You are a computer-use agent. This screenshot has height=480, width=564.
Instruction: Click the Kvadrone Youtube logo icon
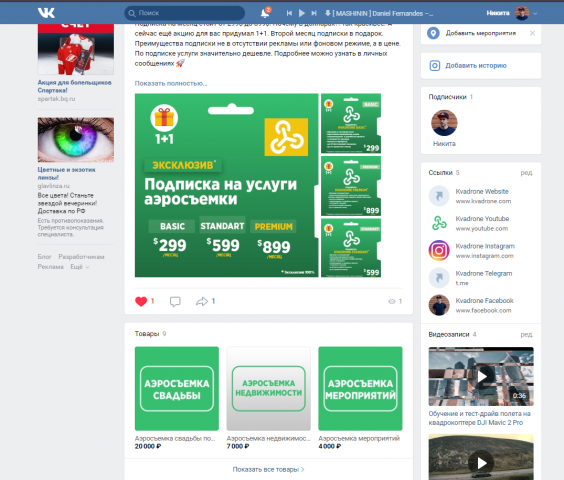(439, 223)
